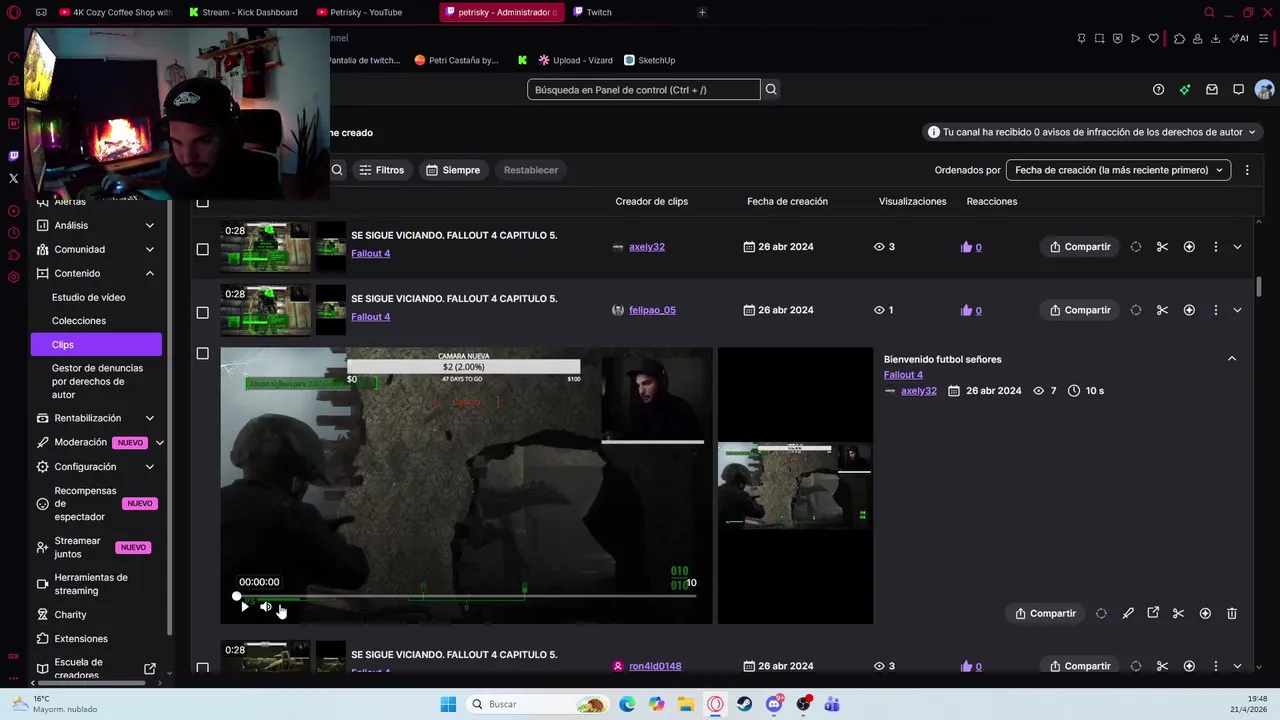1280x720 pixels.
Task: Tick the select-all checkbox in the table header
Action: [x=202, y=201]
